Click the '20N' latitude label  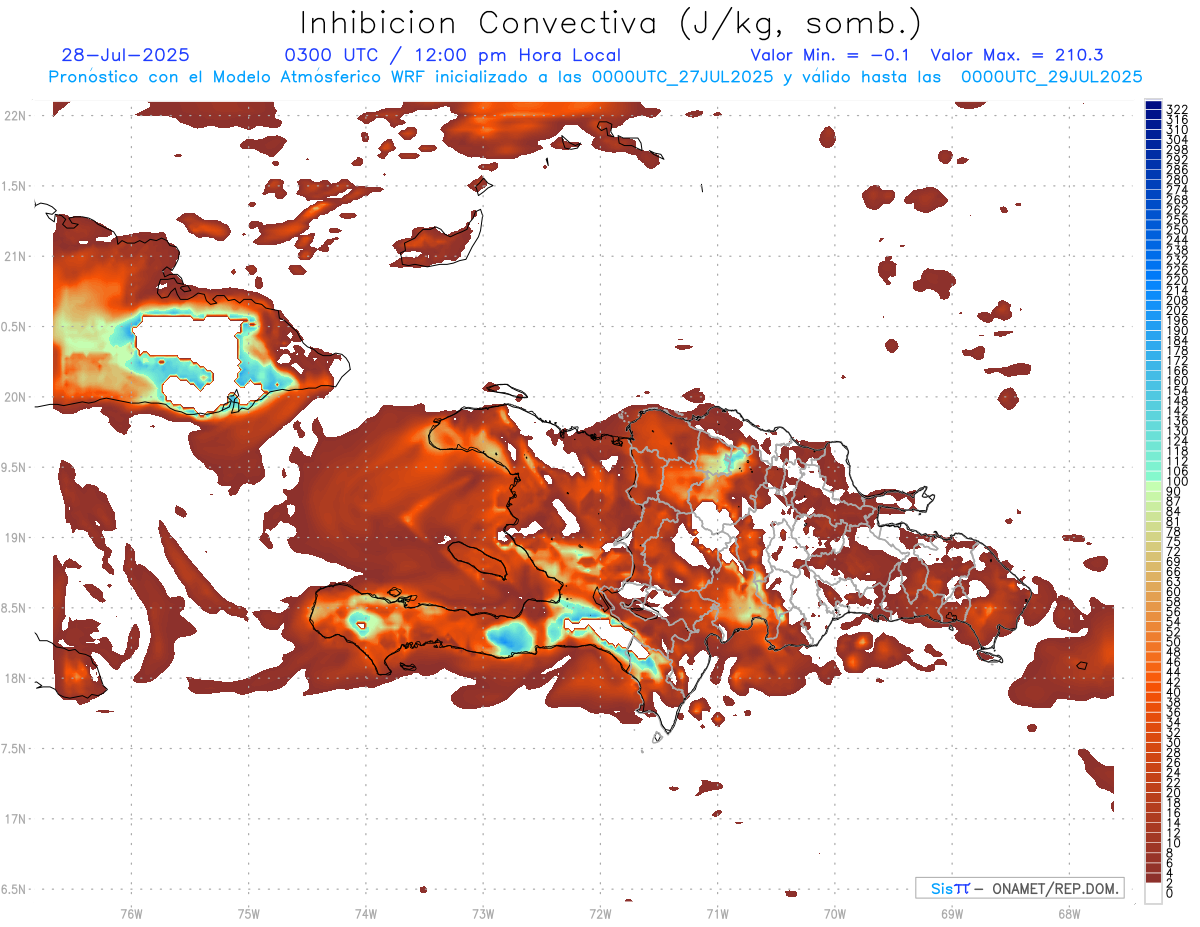point(15,397)
